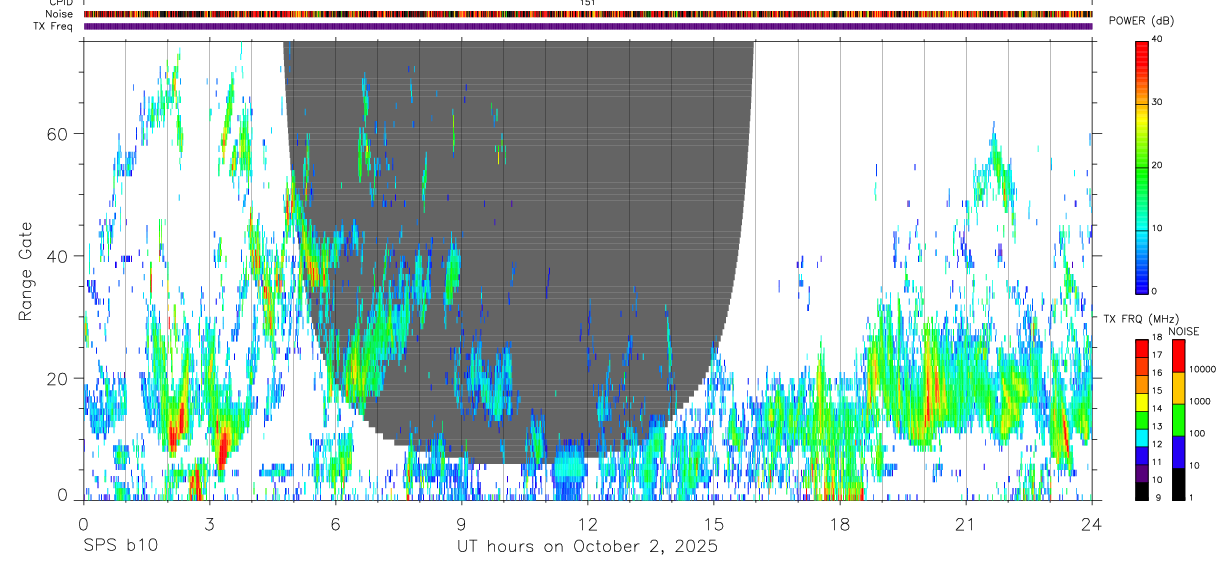Click the 10 label on POWER scale
Viewport: 1228px width, 567px height.
[1157, 228]
